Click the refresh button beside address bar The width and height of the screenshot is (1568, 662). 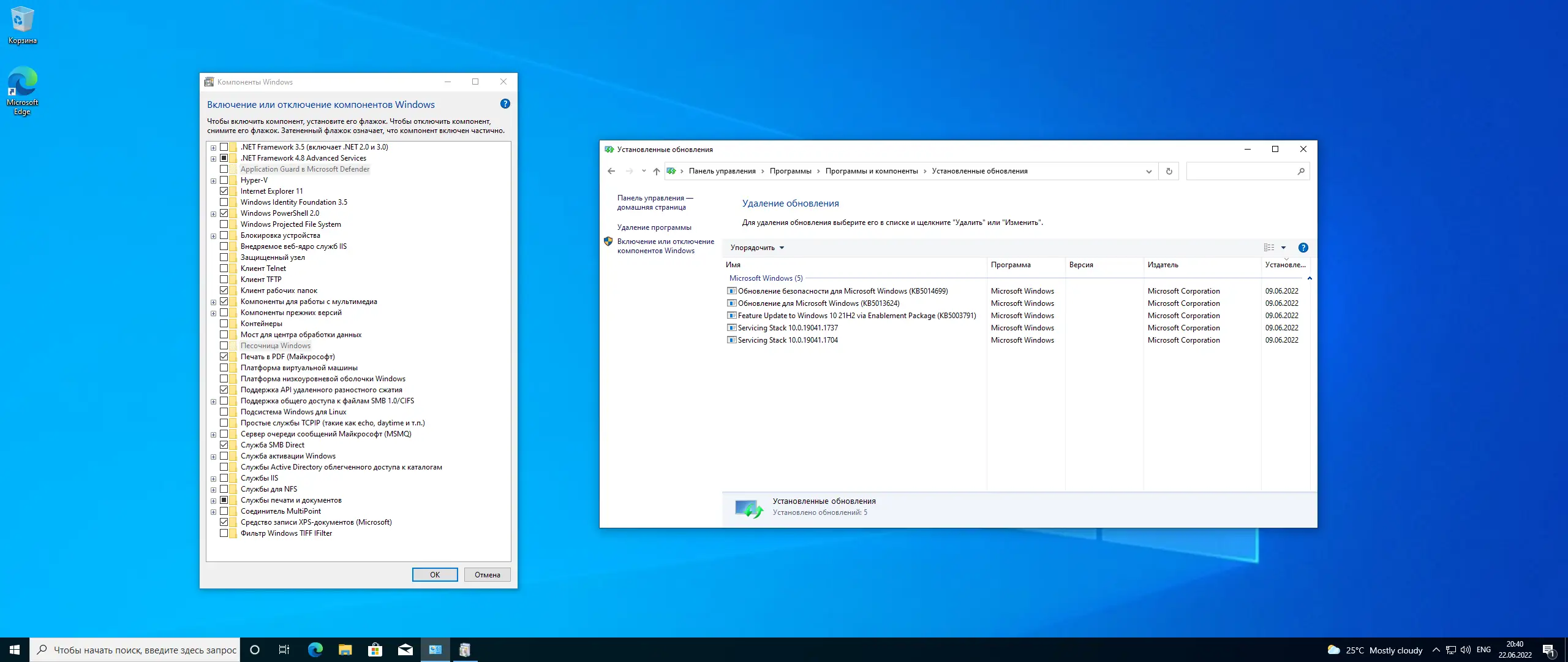point(1169,171)
